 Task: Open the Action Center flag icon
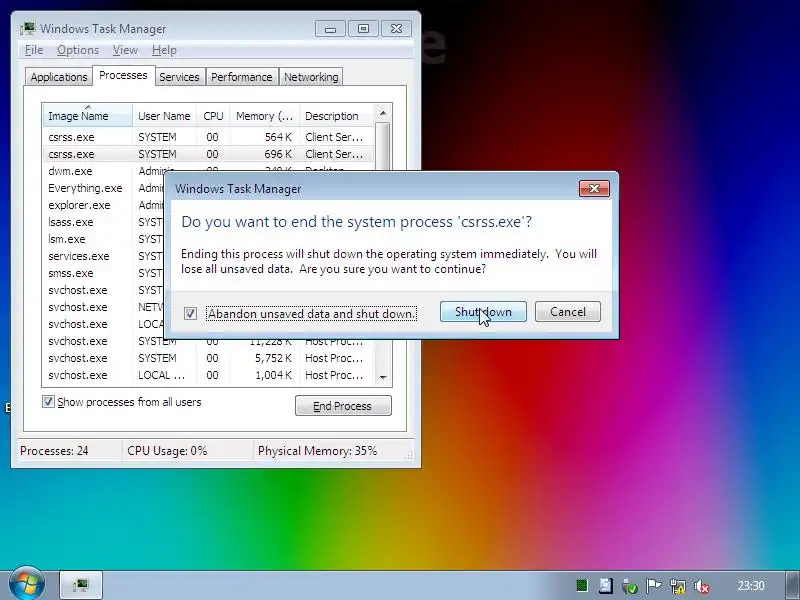click(653, 586)
